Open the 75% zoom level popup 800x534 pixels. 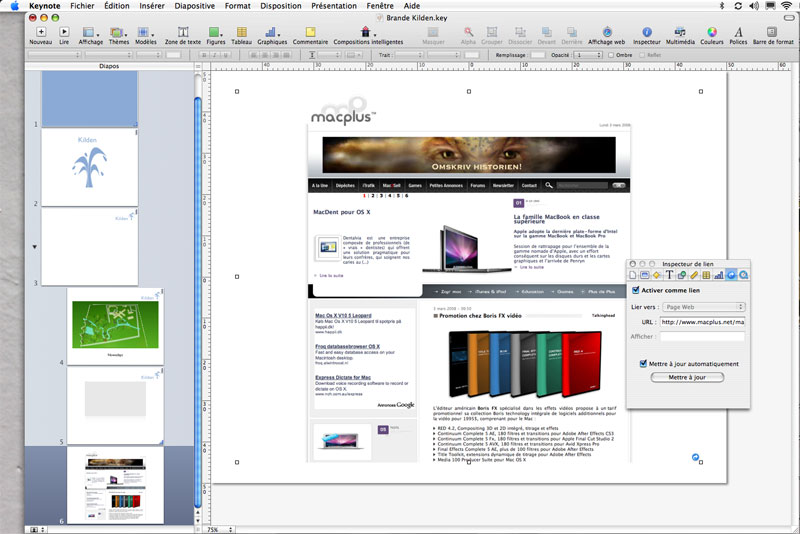220,529
